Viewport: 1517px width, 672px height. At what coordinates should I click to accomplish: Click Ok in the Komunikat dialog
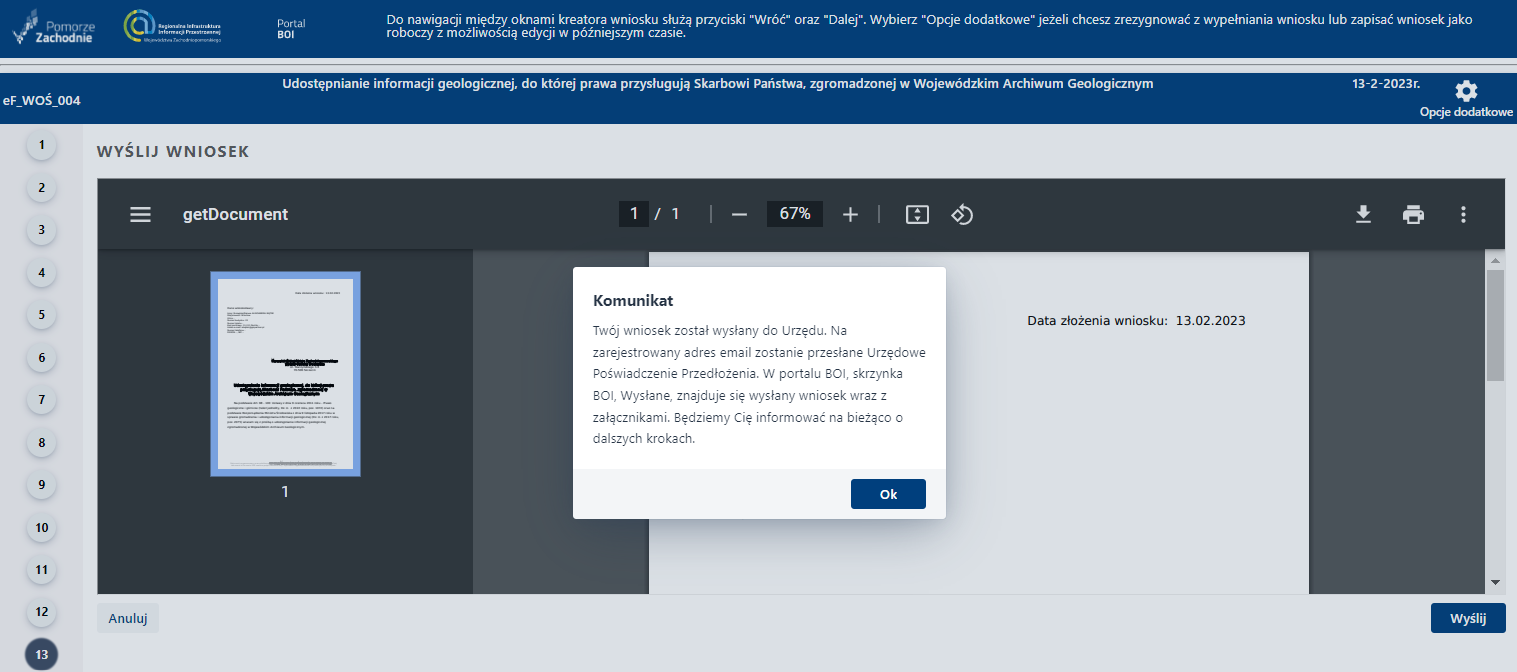[888, 494]
